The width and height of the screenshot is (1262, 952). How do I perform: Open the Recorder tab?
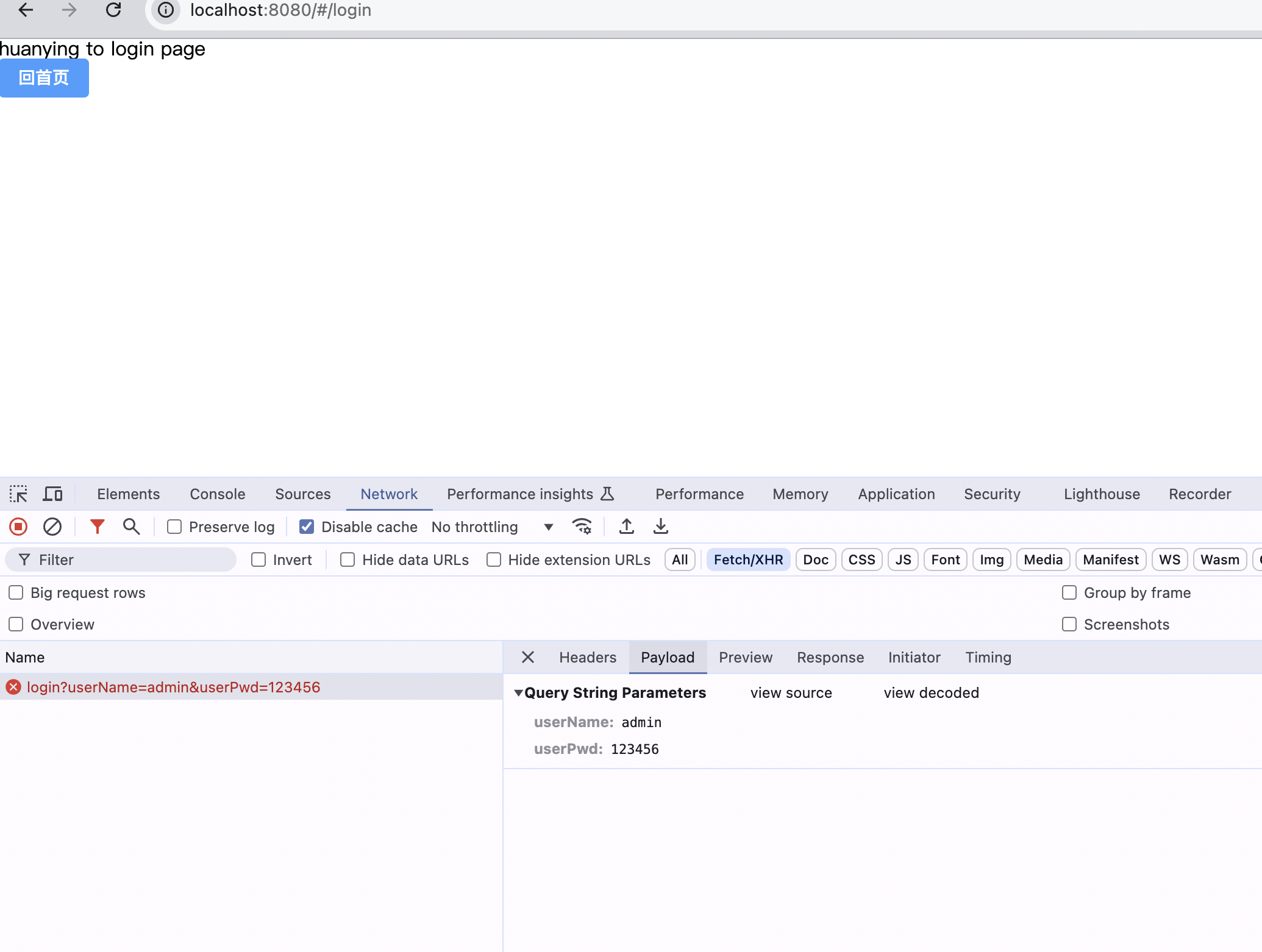click(x=1200, y=494)
